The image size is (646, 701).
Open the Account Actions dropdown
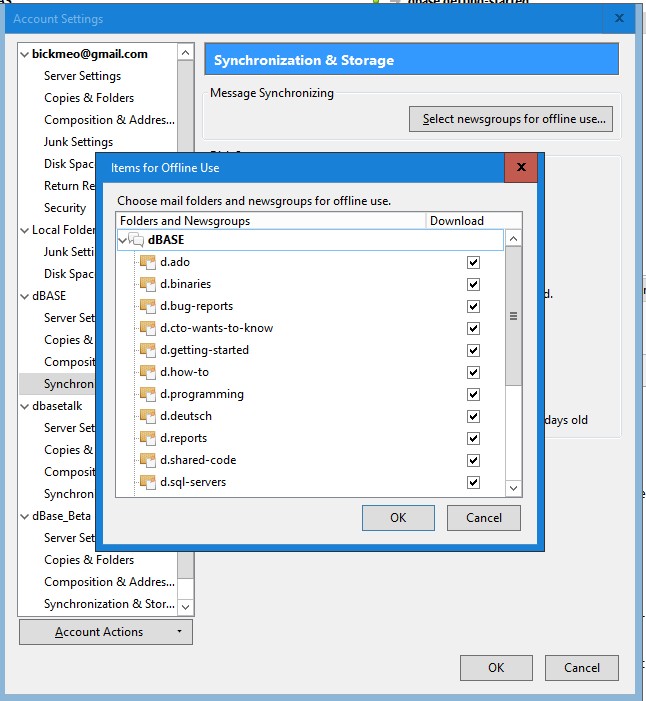tap(105, 632)
